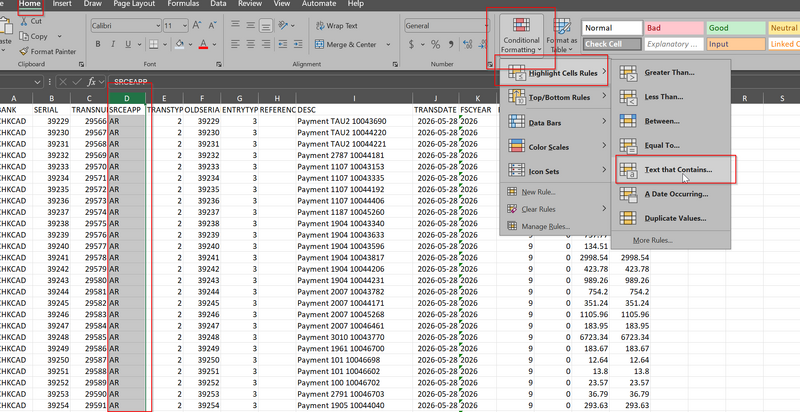
Task: Apply Comma Style
Action: (x=451, y=44)
